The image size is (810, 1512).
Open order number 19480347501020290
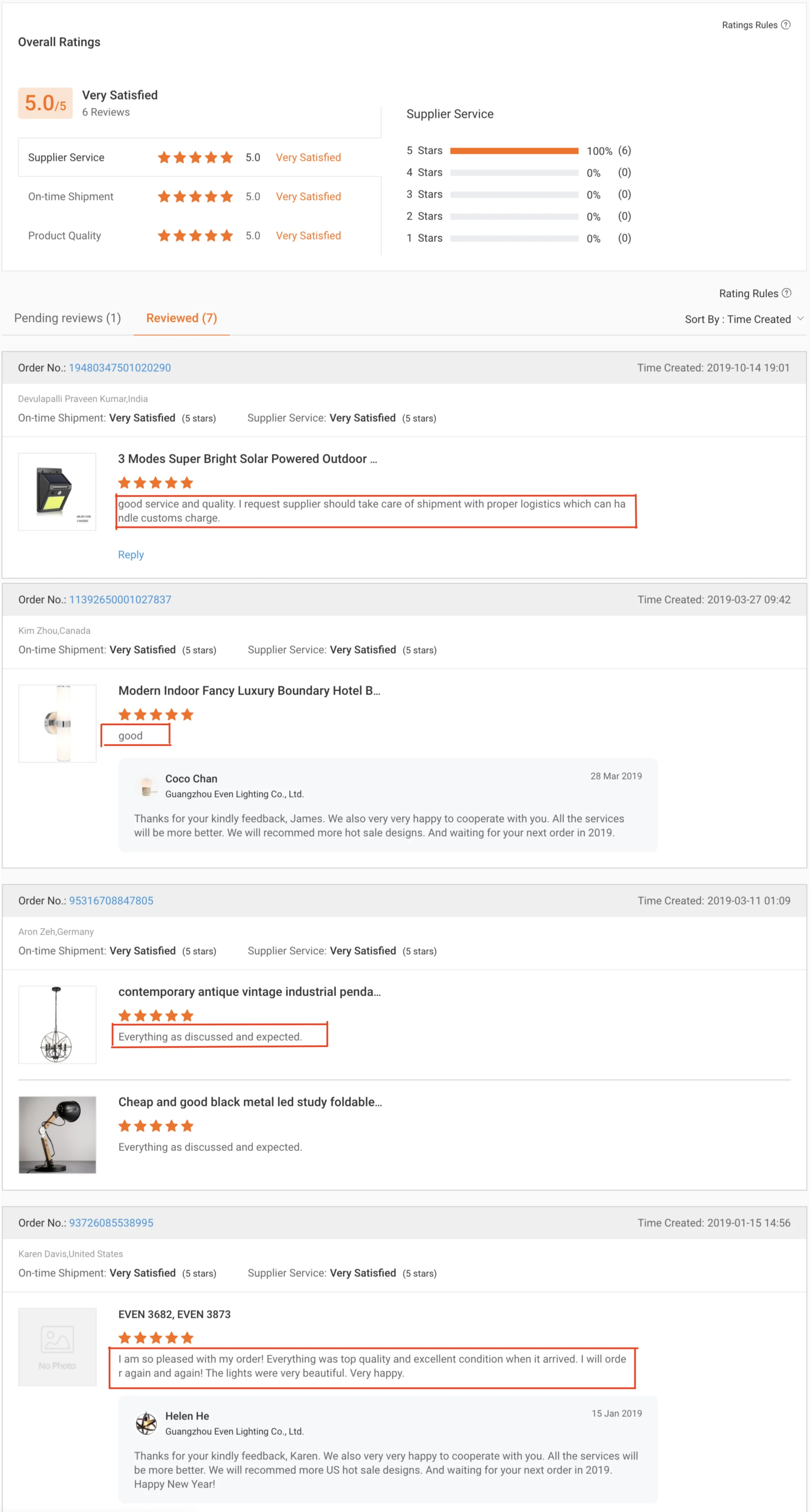pyautogui.click(x=120, y=368)
